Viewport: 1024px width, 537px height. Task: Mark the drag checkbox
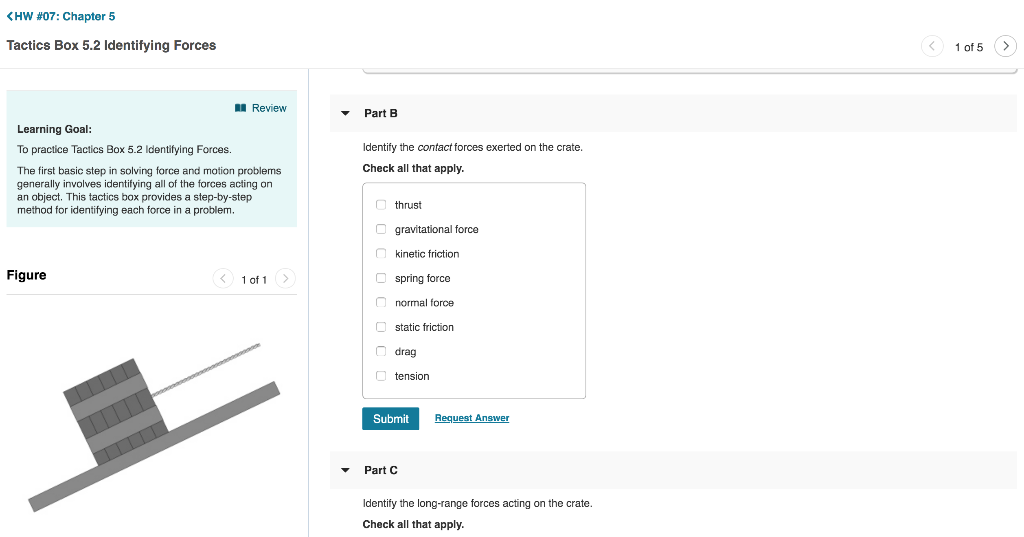[381, 351]
